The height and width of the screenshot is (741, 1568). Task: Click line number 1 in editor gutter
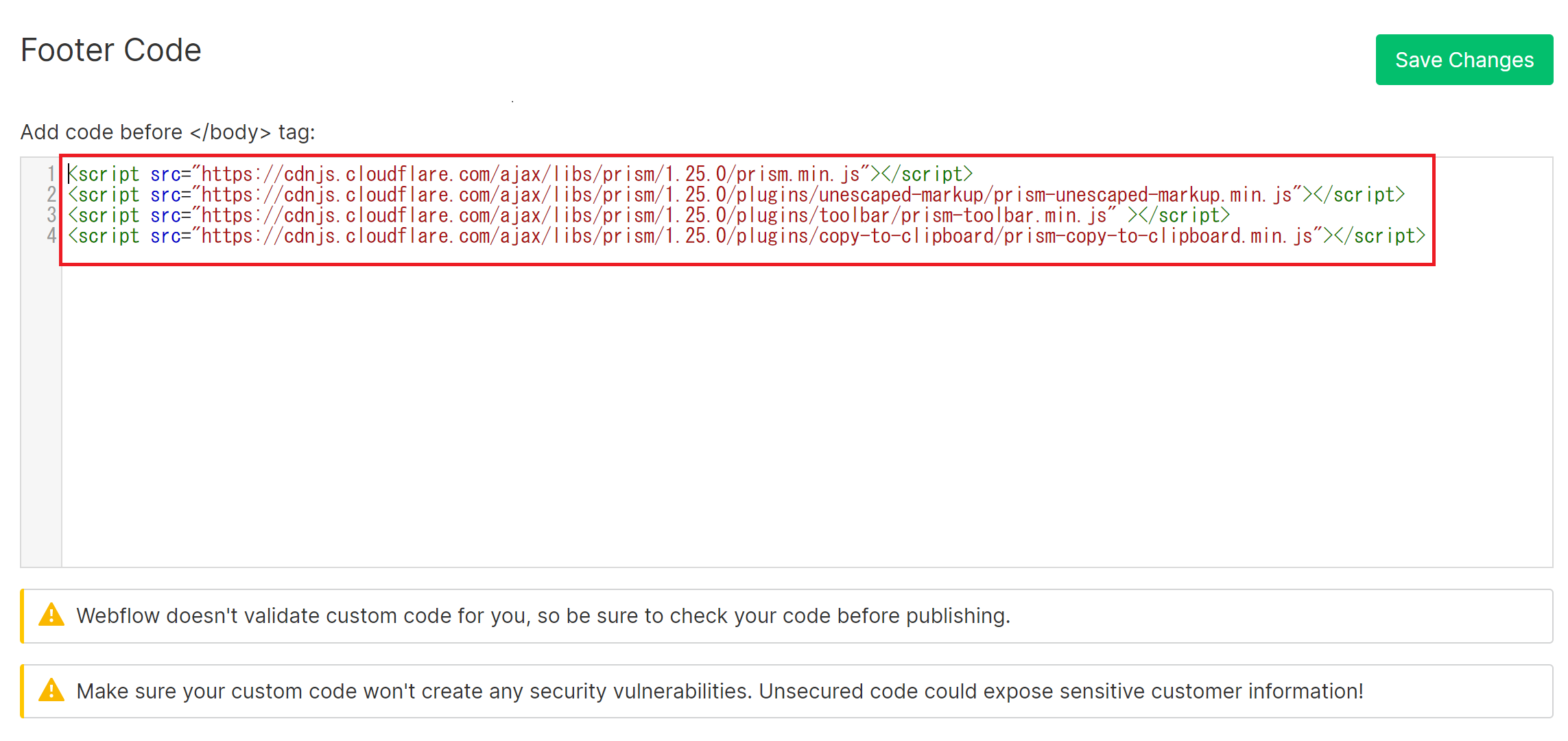pos(51,174)
